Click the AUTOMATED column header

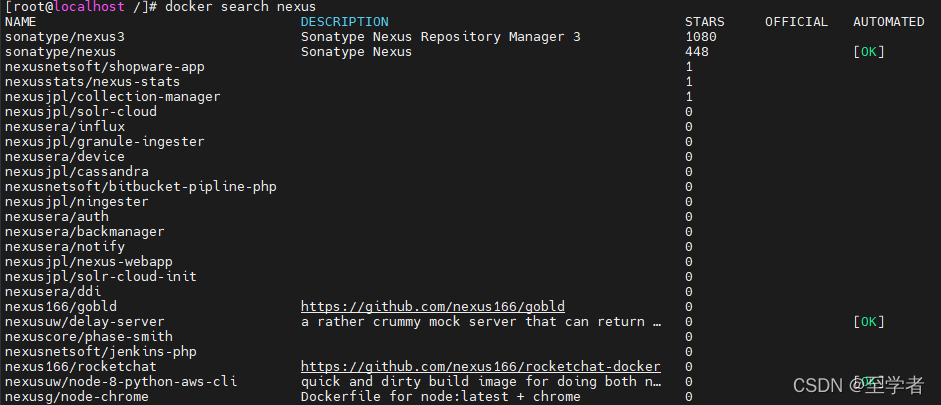[x=889, y=22]
